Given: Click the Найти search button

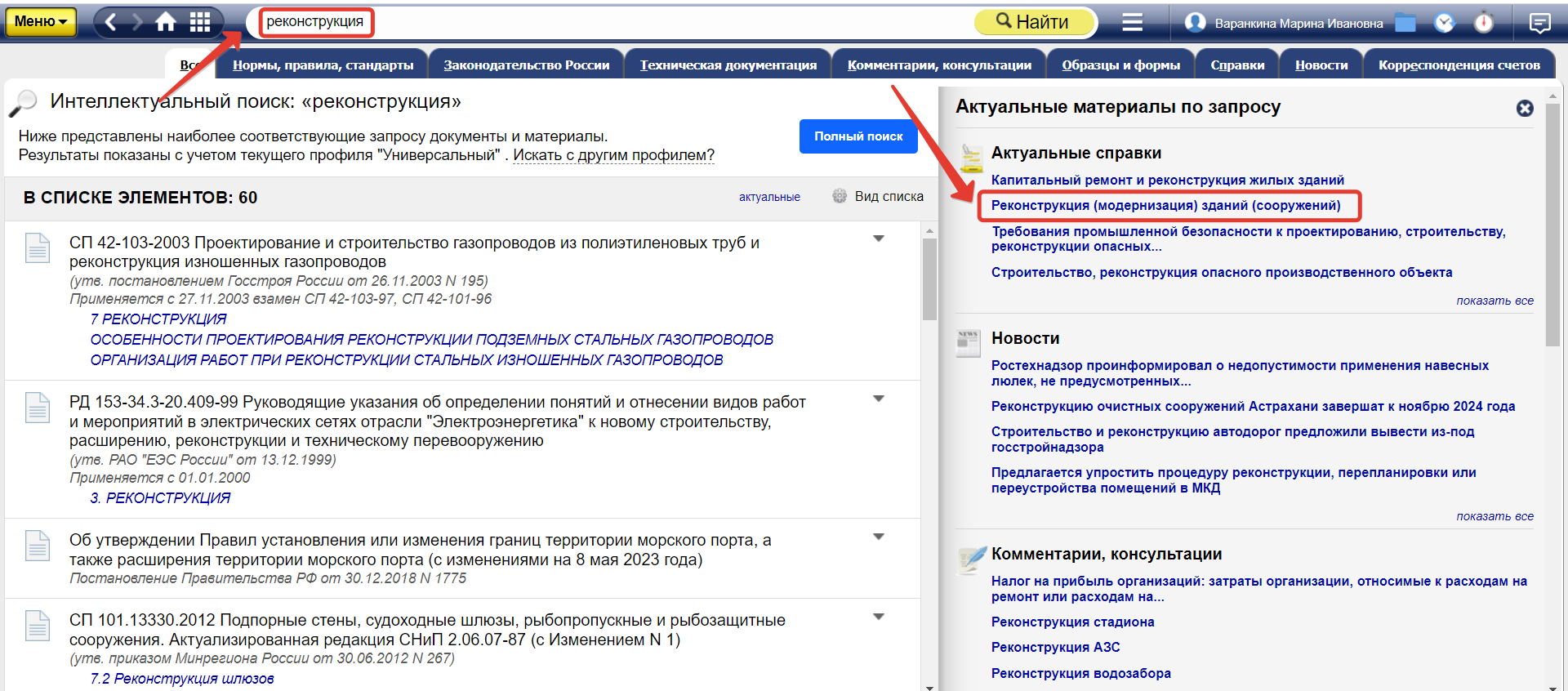Looking at the screenshot, I should tap(1034, 22).
